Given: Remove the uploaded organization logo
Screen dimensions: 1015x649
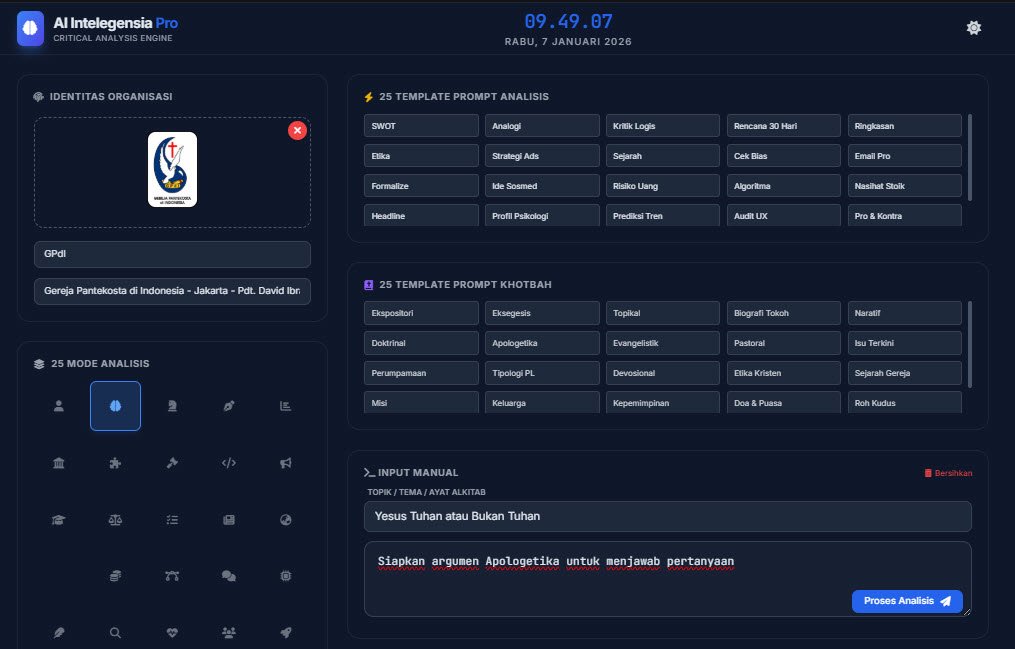Looking at the screenshot, I should pyautogui.click(x=297, y=131).
